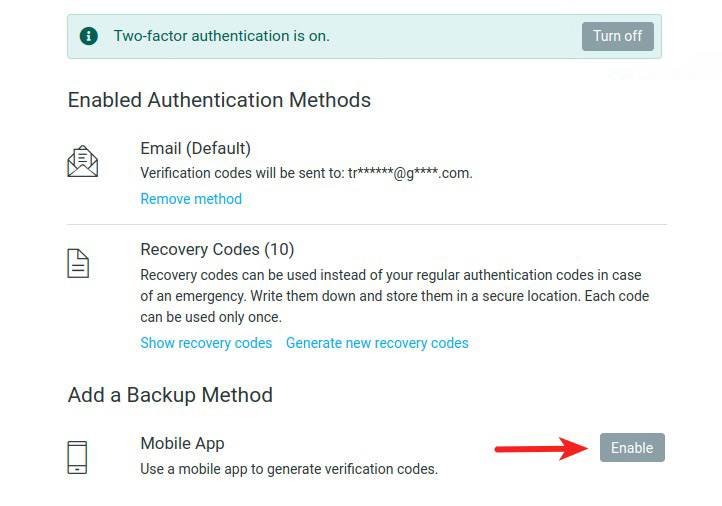722x506 pixels.
Task: Click the green two-factor status banner
Action: point(450,36)
